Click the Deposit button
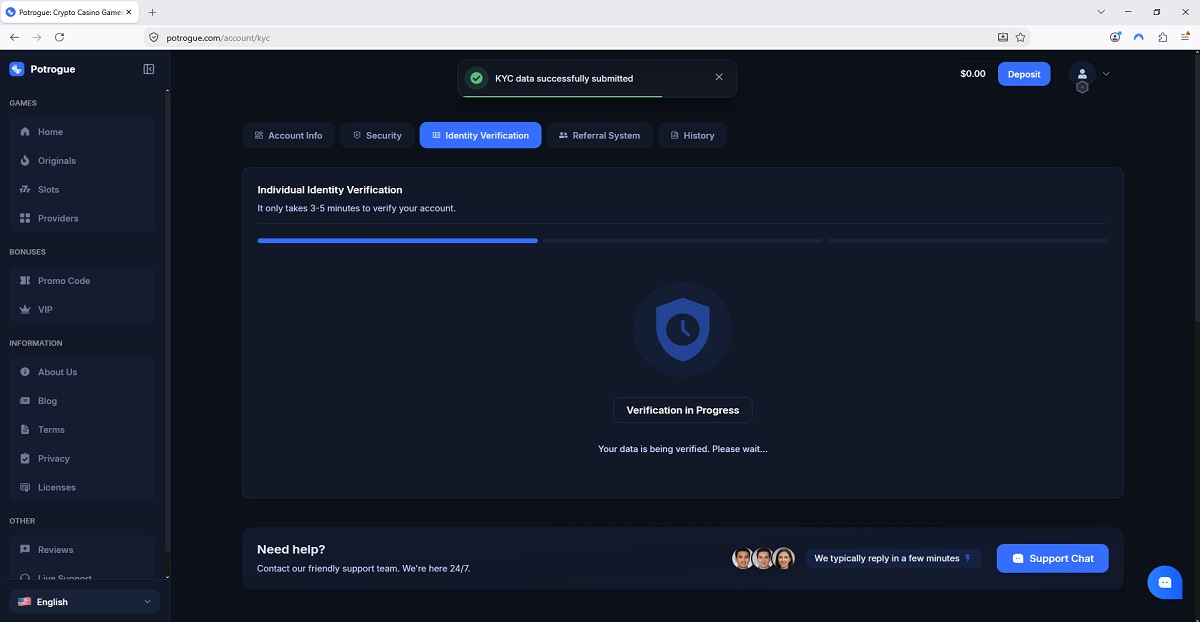Screen dimensions: 1200x622 pos(1024,74)
